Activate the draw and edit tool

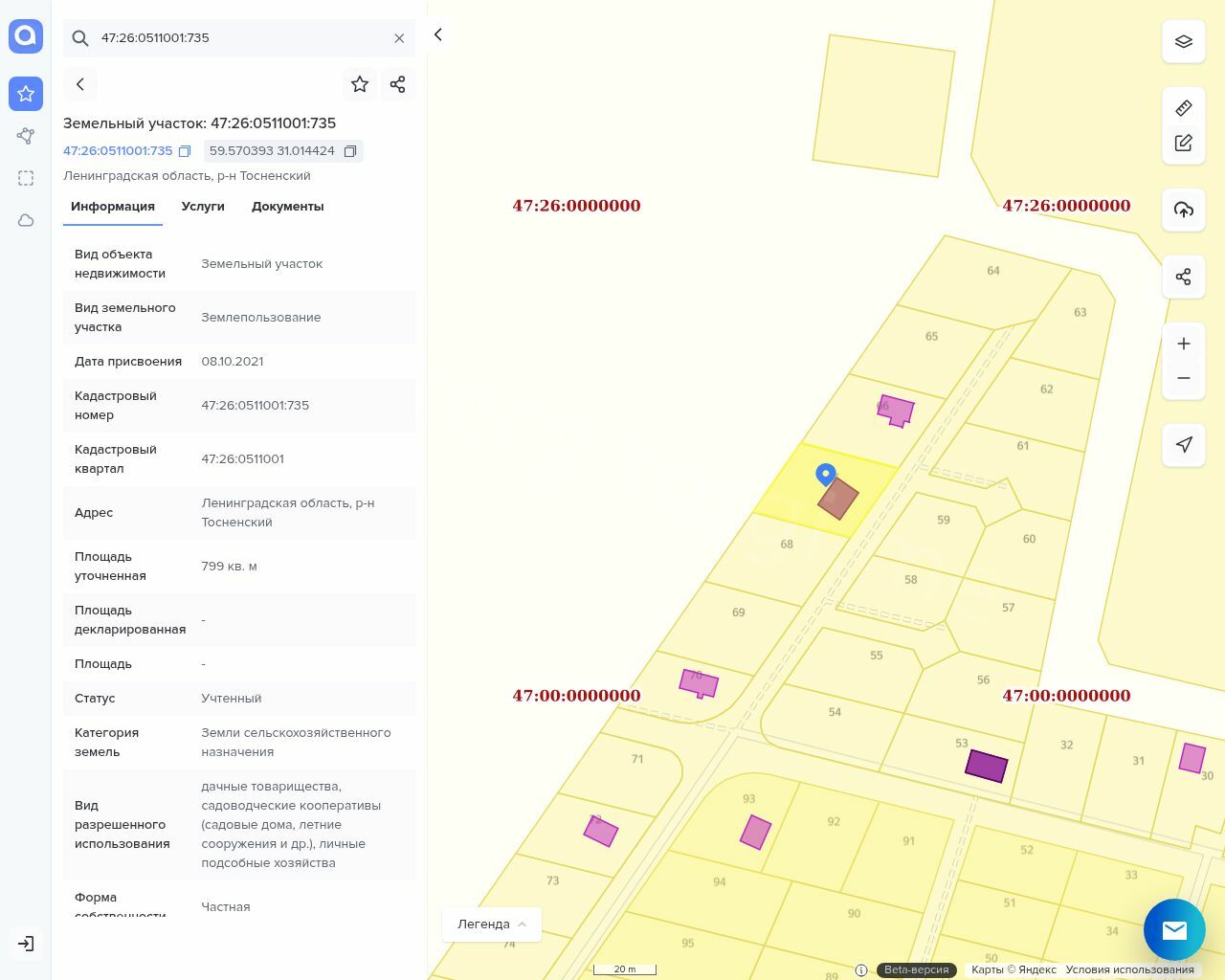tap(1183, 143)
